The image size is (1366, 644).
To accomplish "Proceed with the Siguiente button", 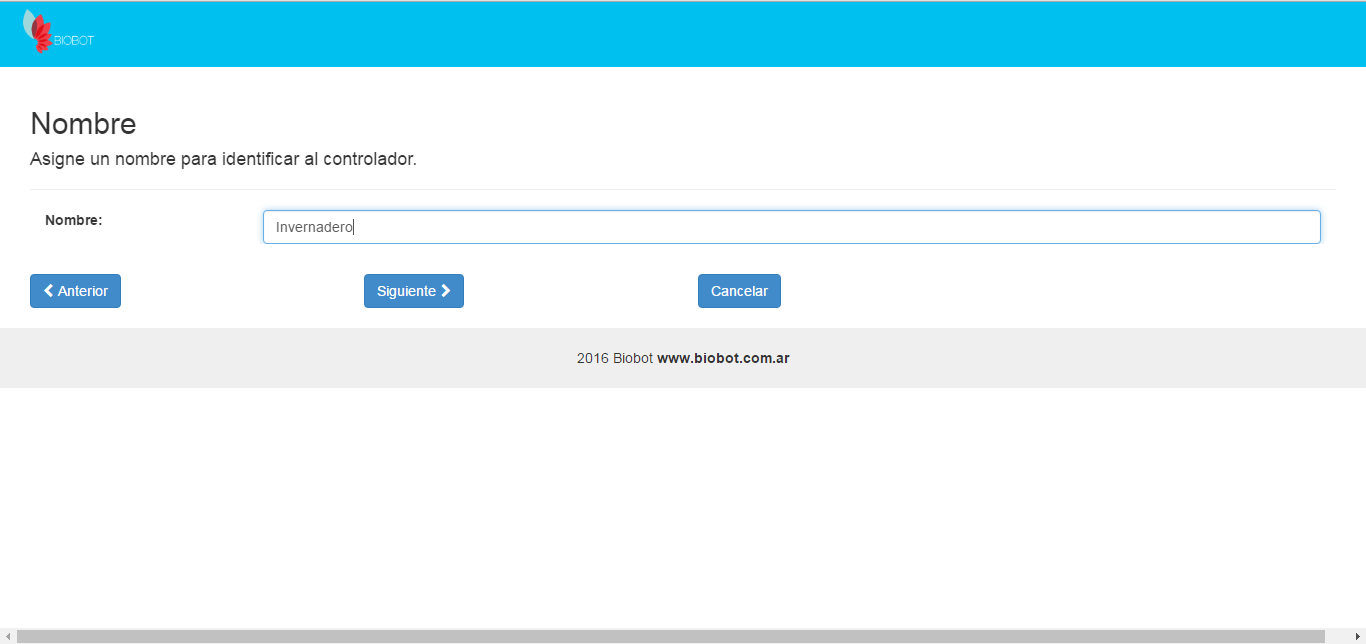I will 413,291.
